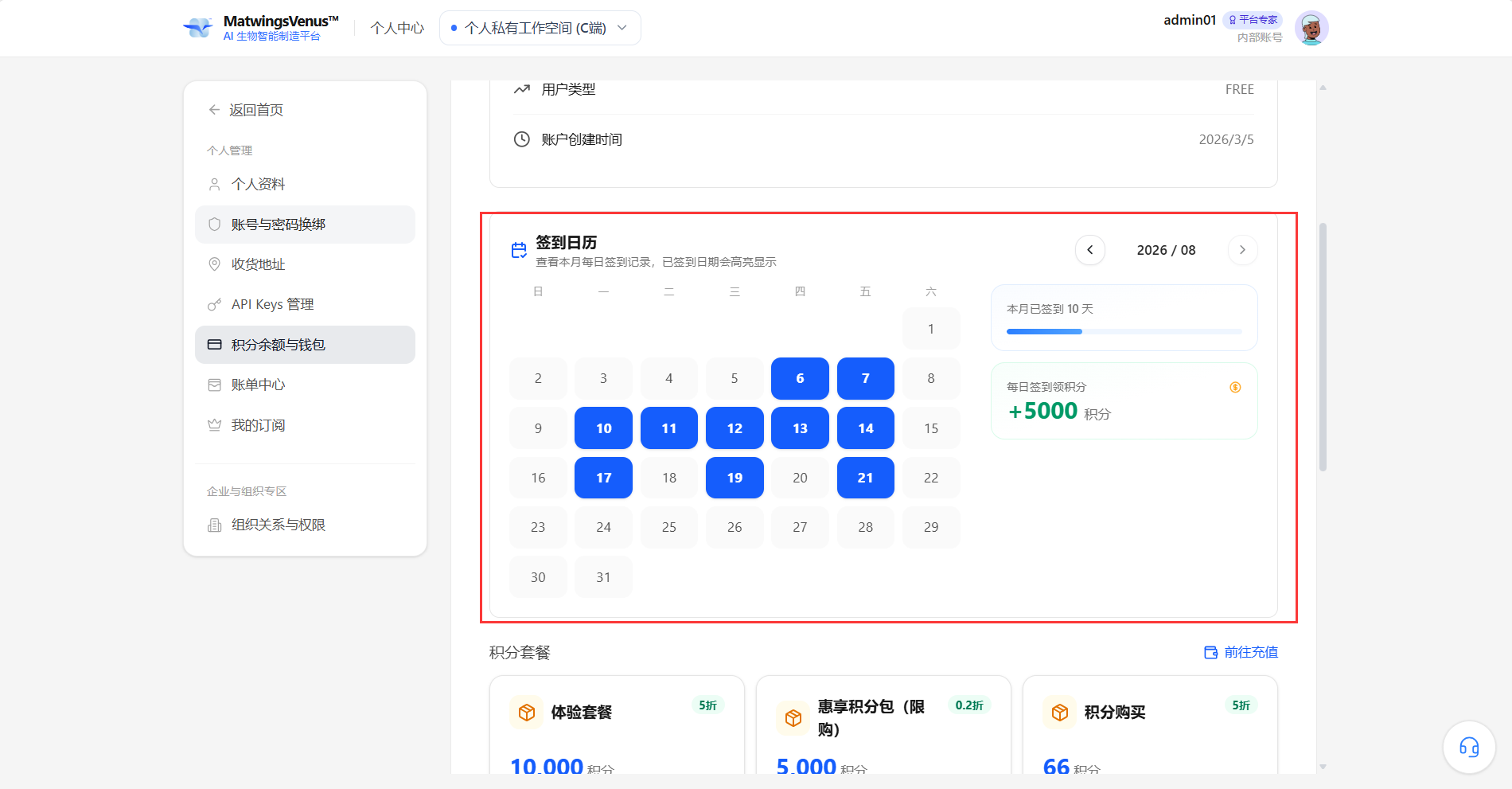Click the vertical page scrollbar thumb
The height and width of the screenshot is (789, 1512).
pyautogui.click(x=1323, y=347)
